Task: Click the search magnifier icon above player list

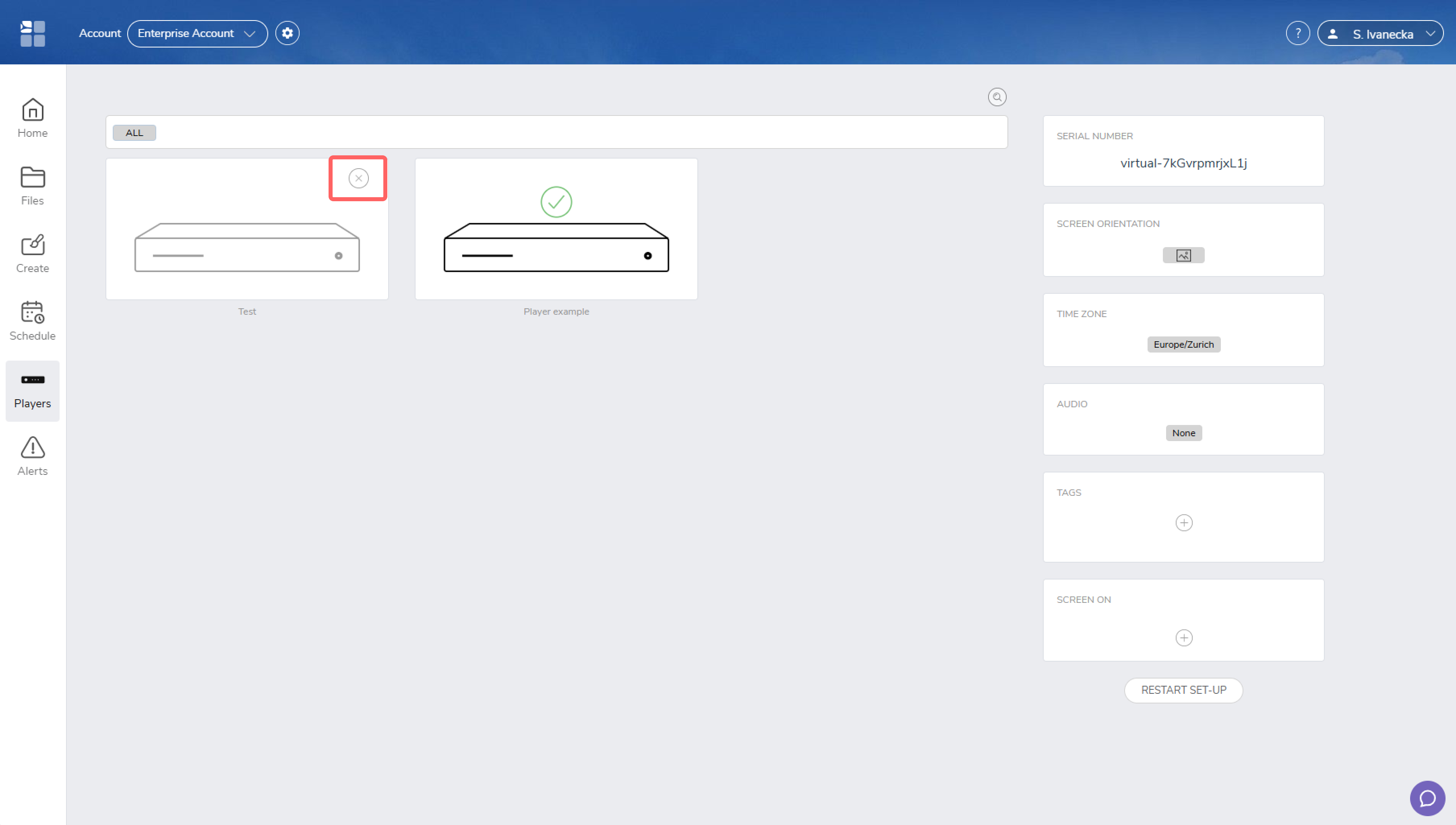Action: coord(997,97)
